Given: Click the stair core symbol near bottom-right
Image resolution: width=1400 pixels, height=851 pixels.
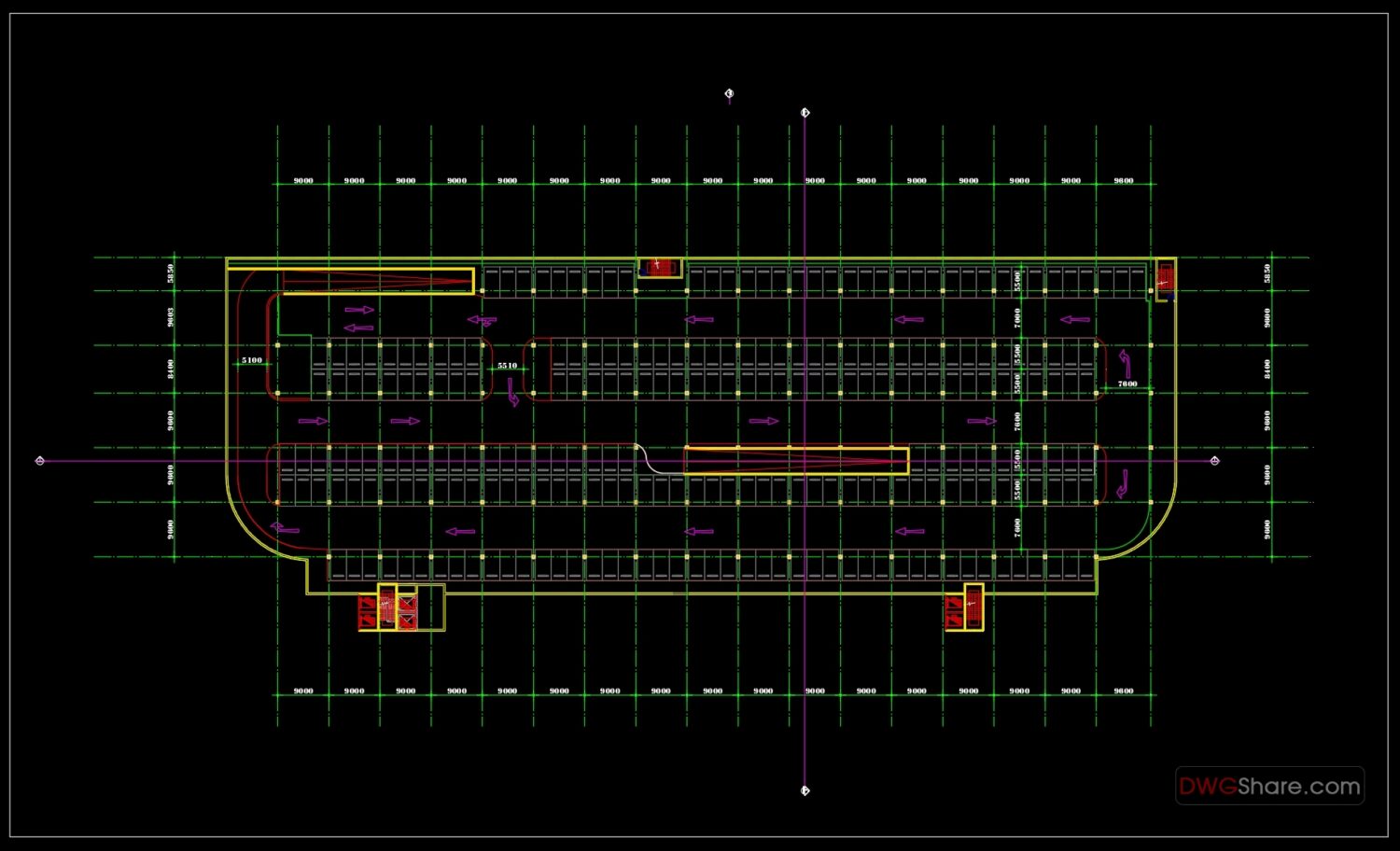Looking at the screenshot, I should click(974, 608).
